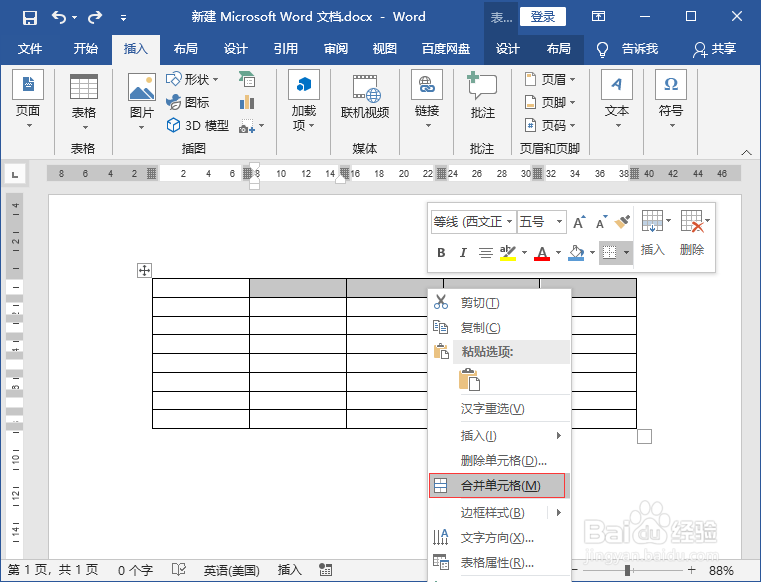
Task: Click the SmartArt icon
Action: (x=247, y=79)
